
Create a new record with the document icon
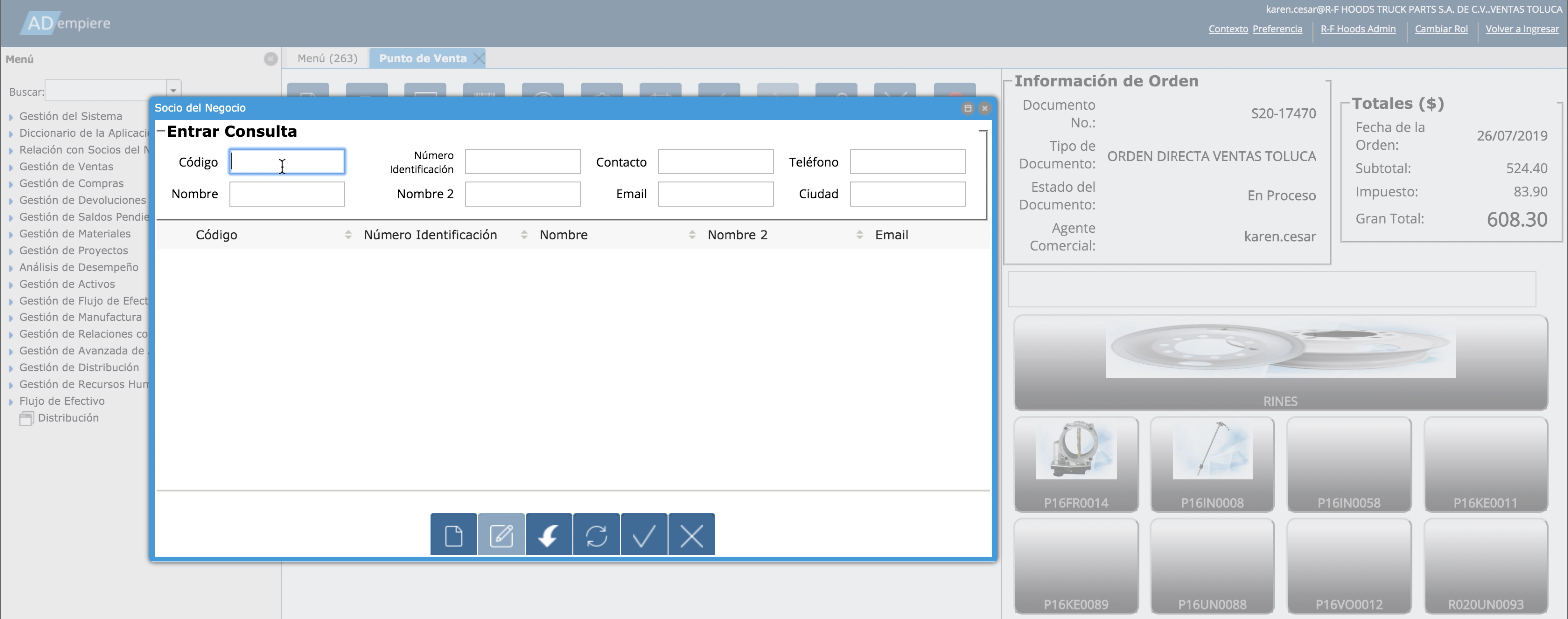click(453, 535)
